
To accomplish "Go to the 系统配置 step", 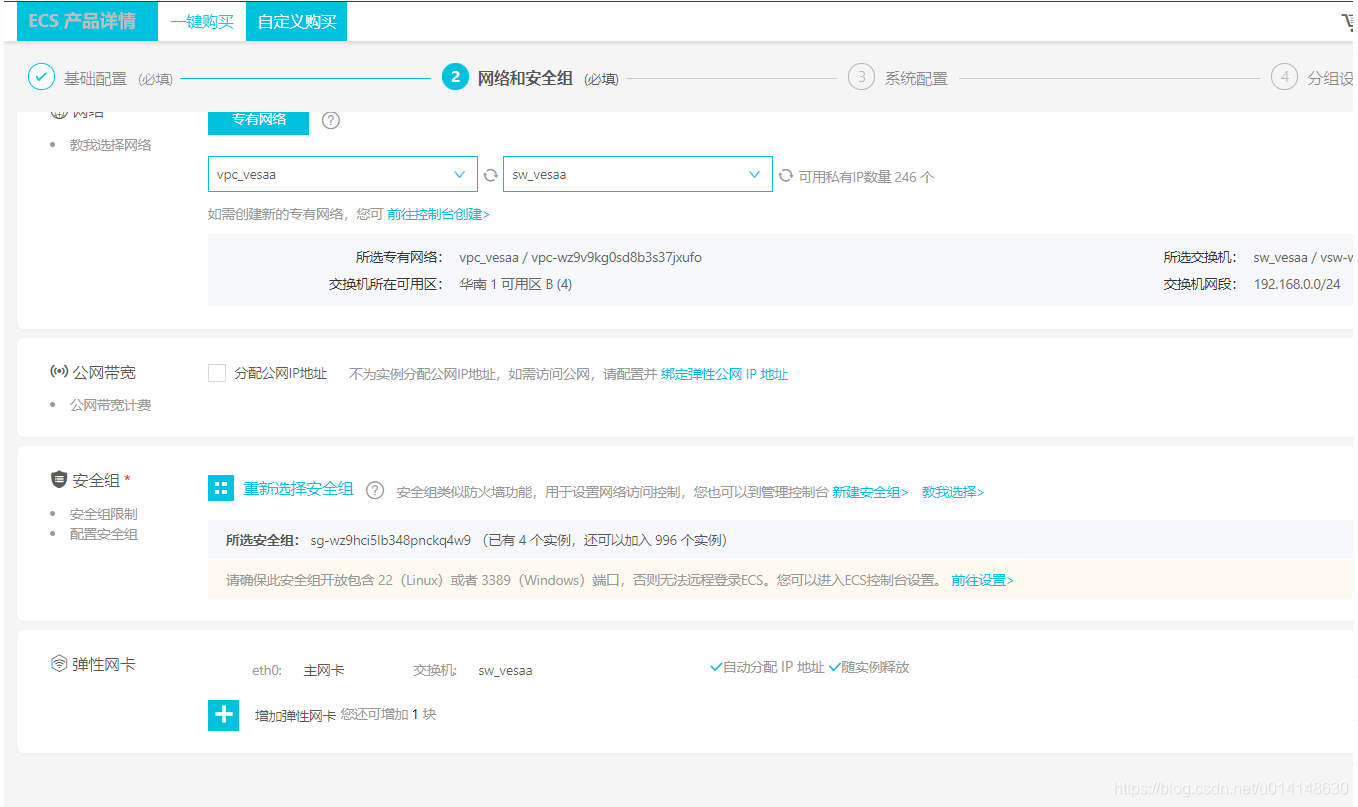I will coord(916,78).
